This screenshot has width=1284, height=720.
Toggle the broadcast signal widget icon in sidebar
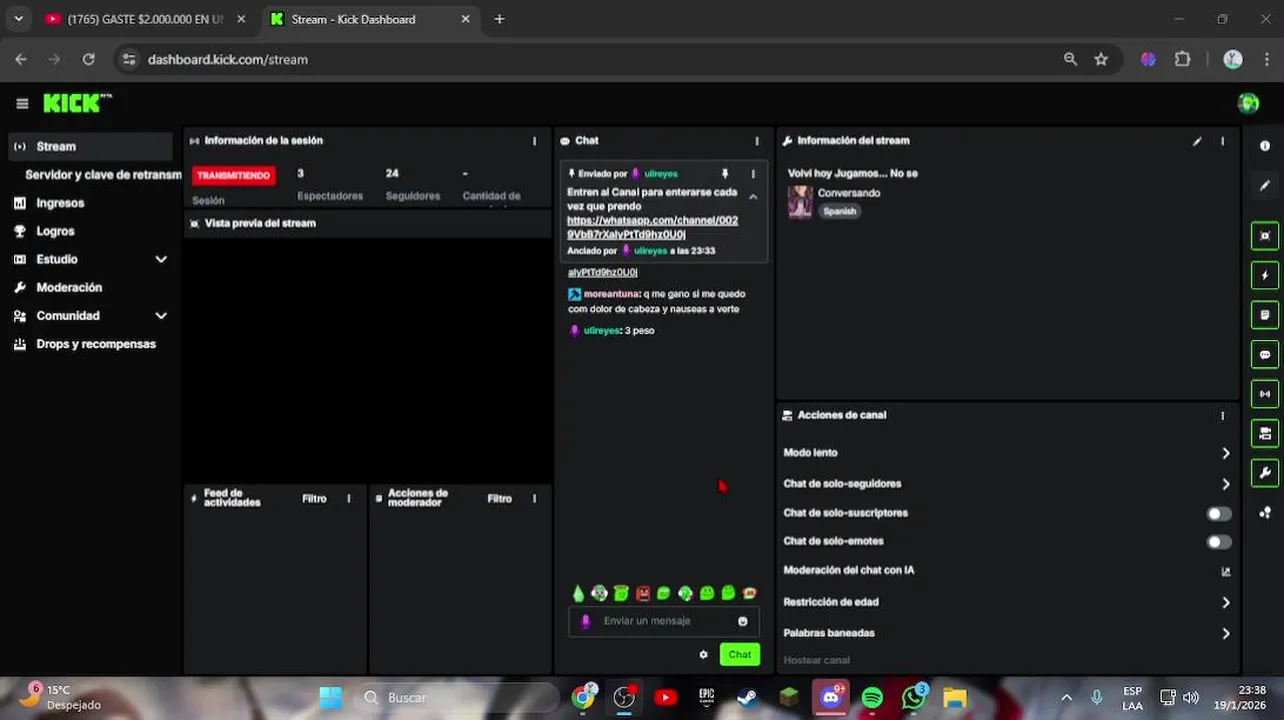[1265, 394]
